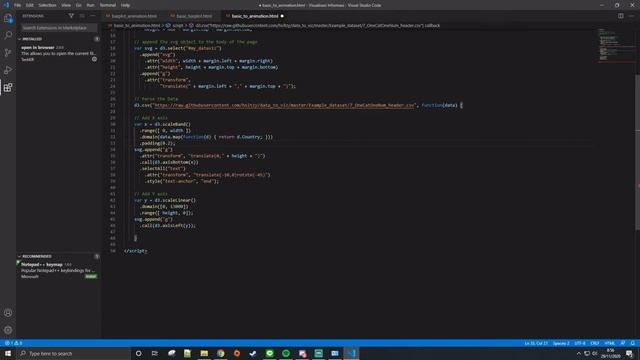Image resolution: width=640 pixels, height=360 pixels.
Task: Change language mode HTML
Action: click(x=609, y=343)
